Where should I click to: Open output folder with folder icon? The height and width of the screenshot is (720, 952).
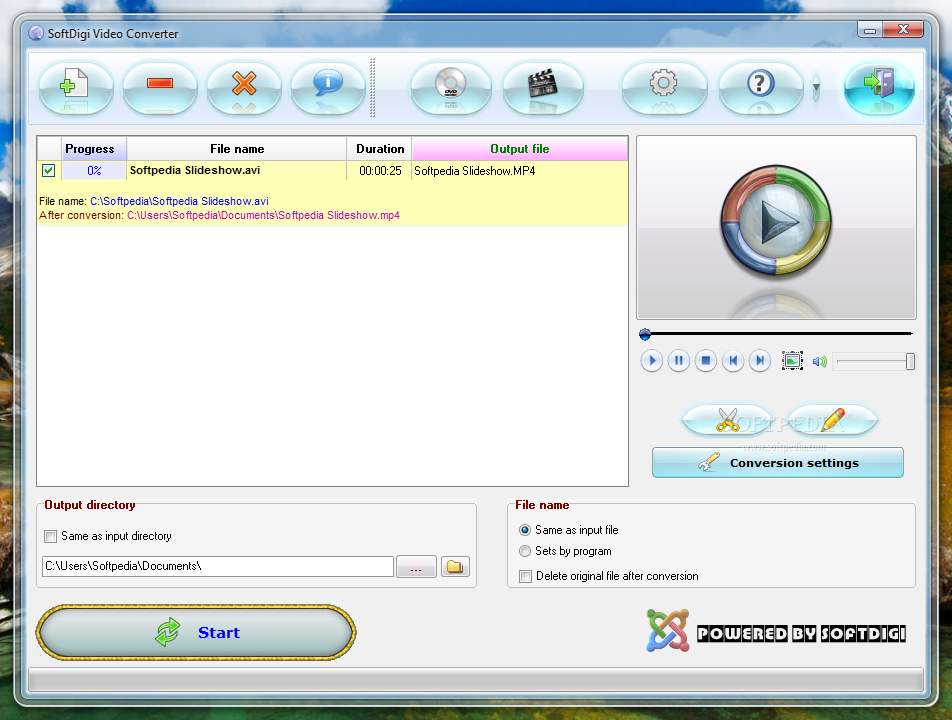click(x=455, y=566)
